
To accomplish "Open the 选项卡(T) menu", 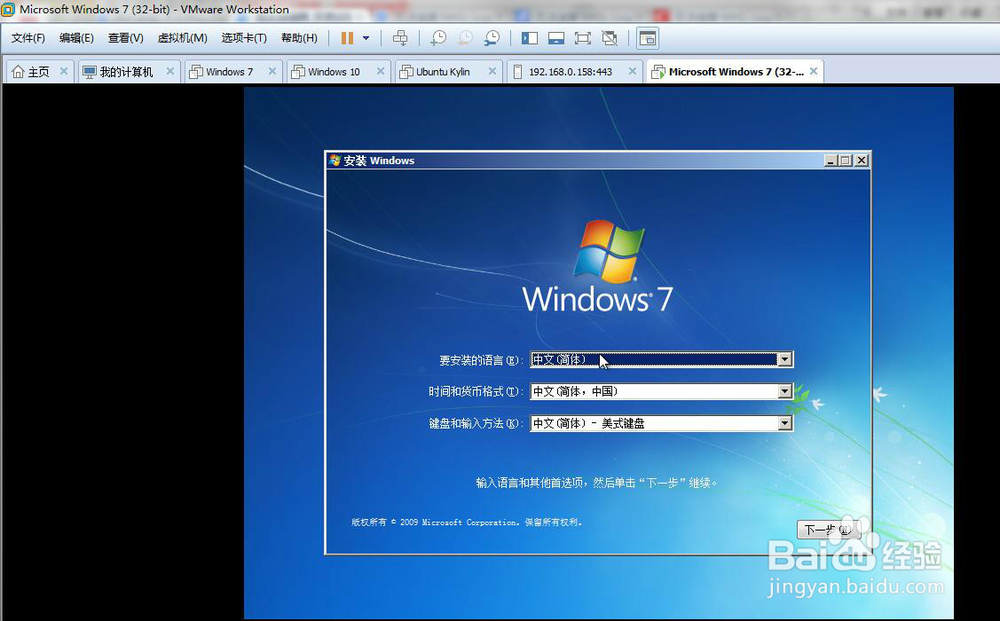I will coord(244,38).
